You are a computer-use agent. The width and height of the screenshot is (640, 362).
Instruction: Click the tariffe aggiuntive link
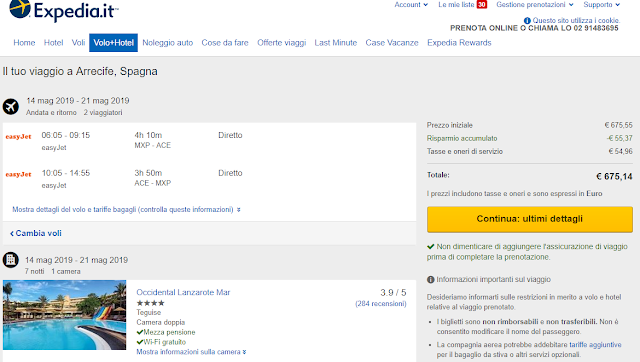pos(595,344)
